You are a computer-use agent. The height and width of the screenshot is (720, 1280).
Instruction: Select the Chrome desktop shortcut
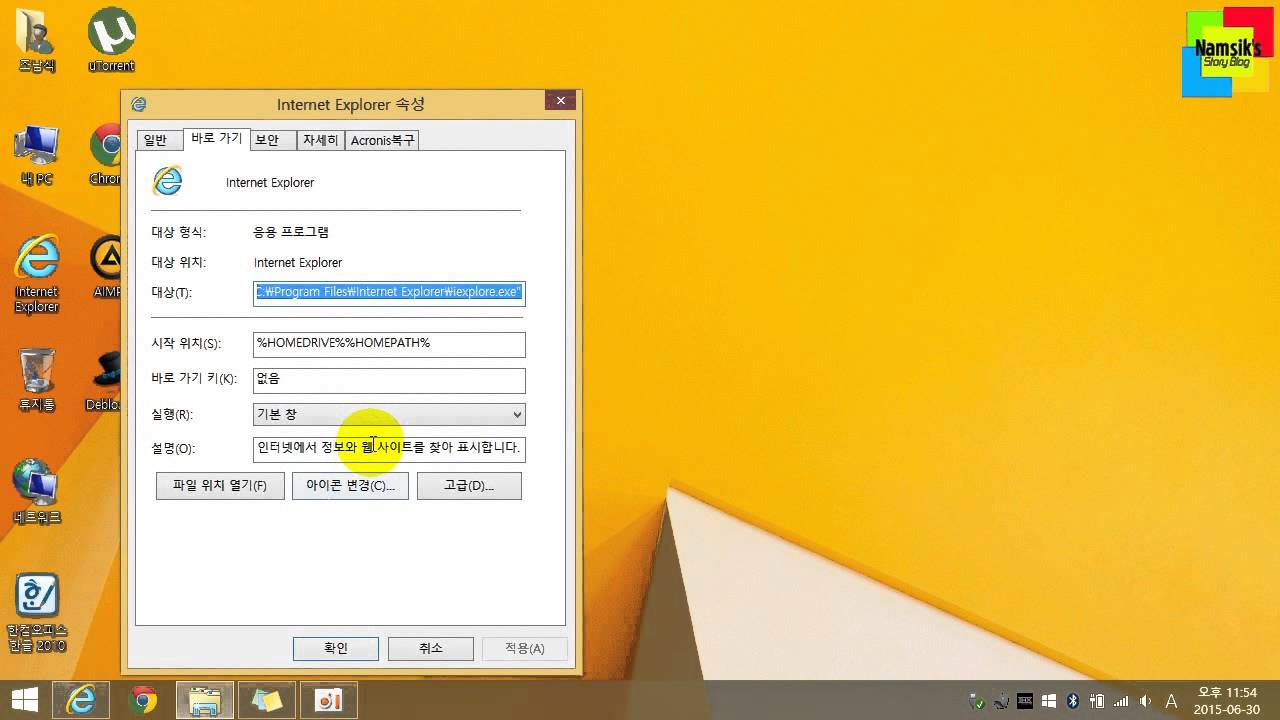[x=106, y=155]
